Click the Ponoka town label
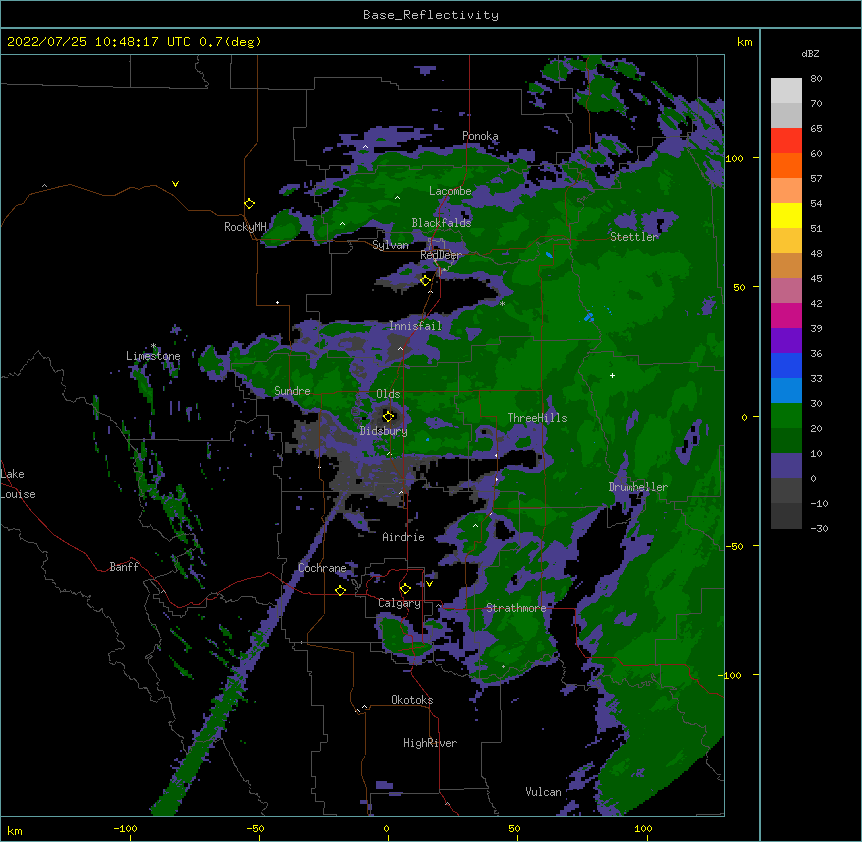This screenshot has width=862, height=842. [x=480, y=136]
